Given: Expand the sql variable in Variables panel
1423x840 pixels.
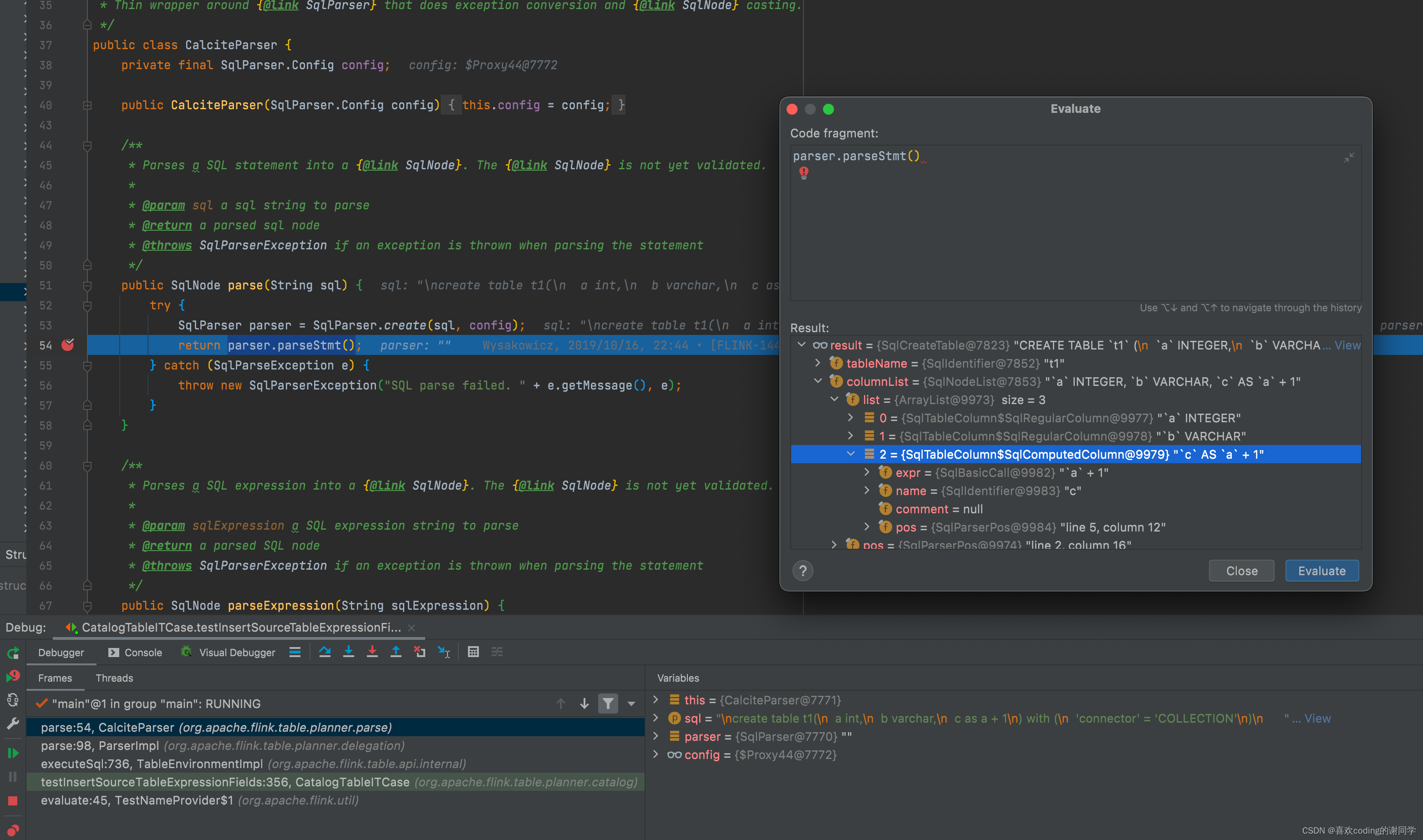Looking at the screenshot, I should click(656, 719).
